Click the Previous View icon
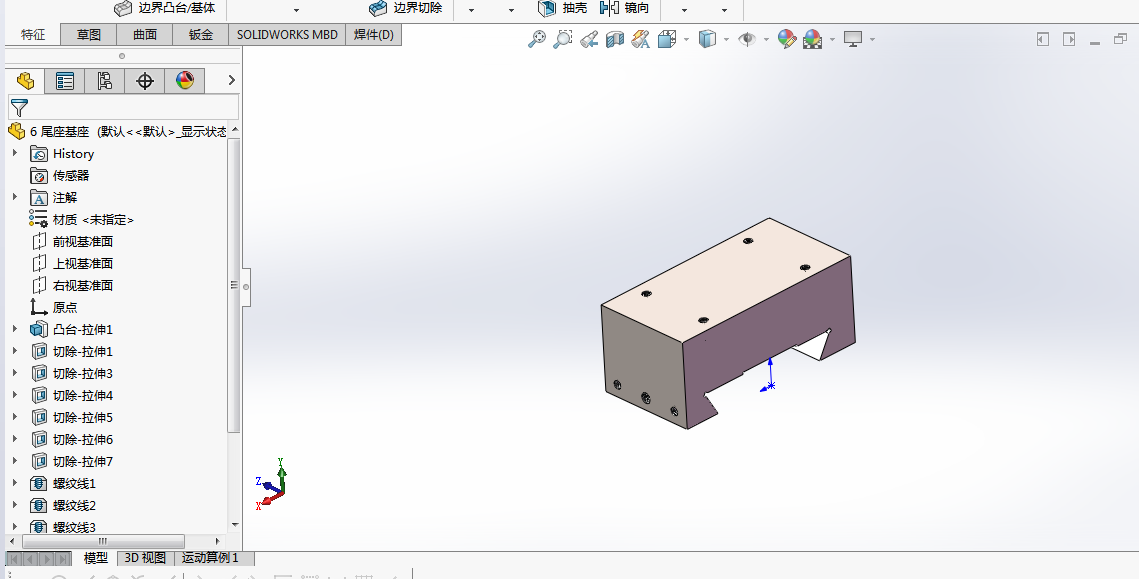The image size is (1139, 579). pos(588,39)
